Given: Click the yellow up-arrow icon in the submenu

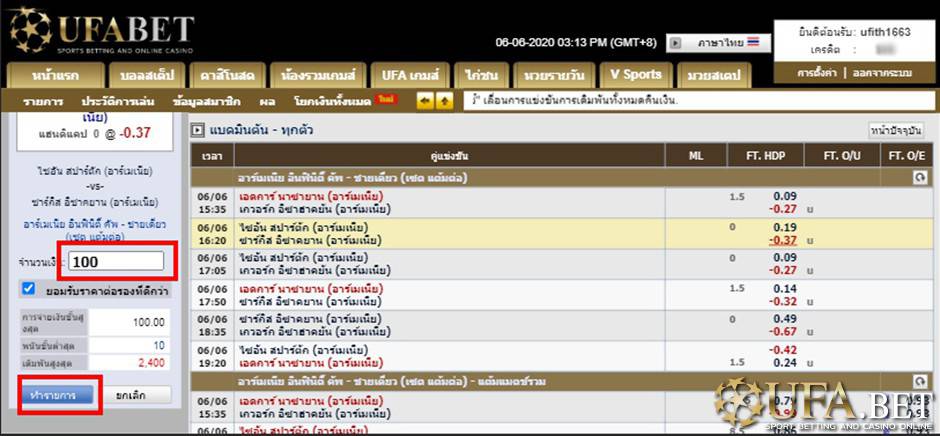Looking at the screenshot, I should (444, 102).
